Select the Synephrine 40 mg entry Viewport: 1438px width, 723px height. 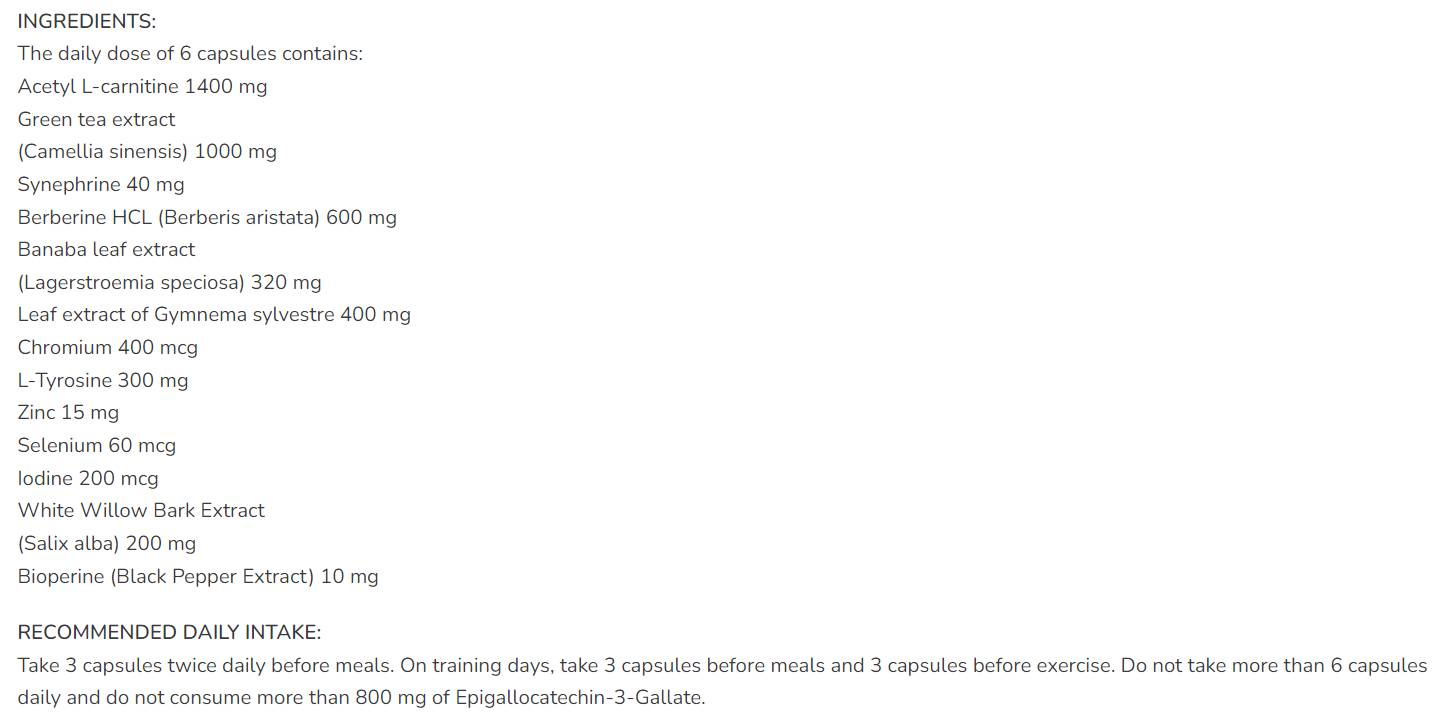[101, 185]
